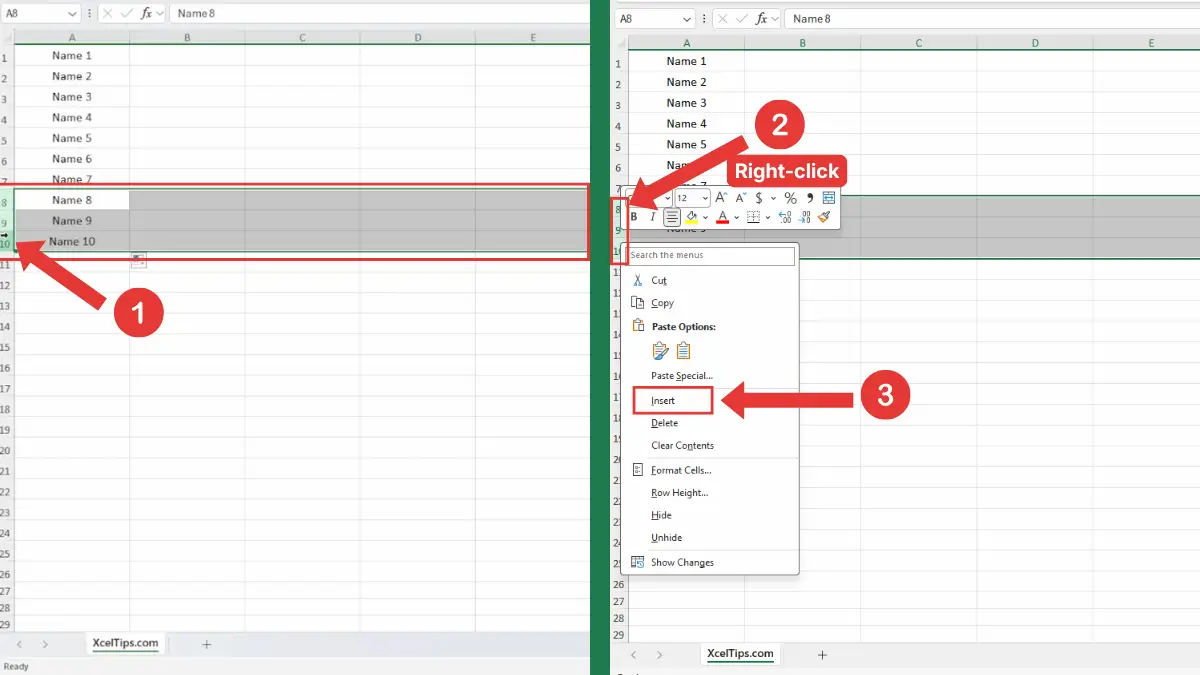The height and width of the screenshot is (675, 1200).
Task: Toggle Center alignment in mini toolbar
Action: (672, 217)
